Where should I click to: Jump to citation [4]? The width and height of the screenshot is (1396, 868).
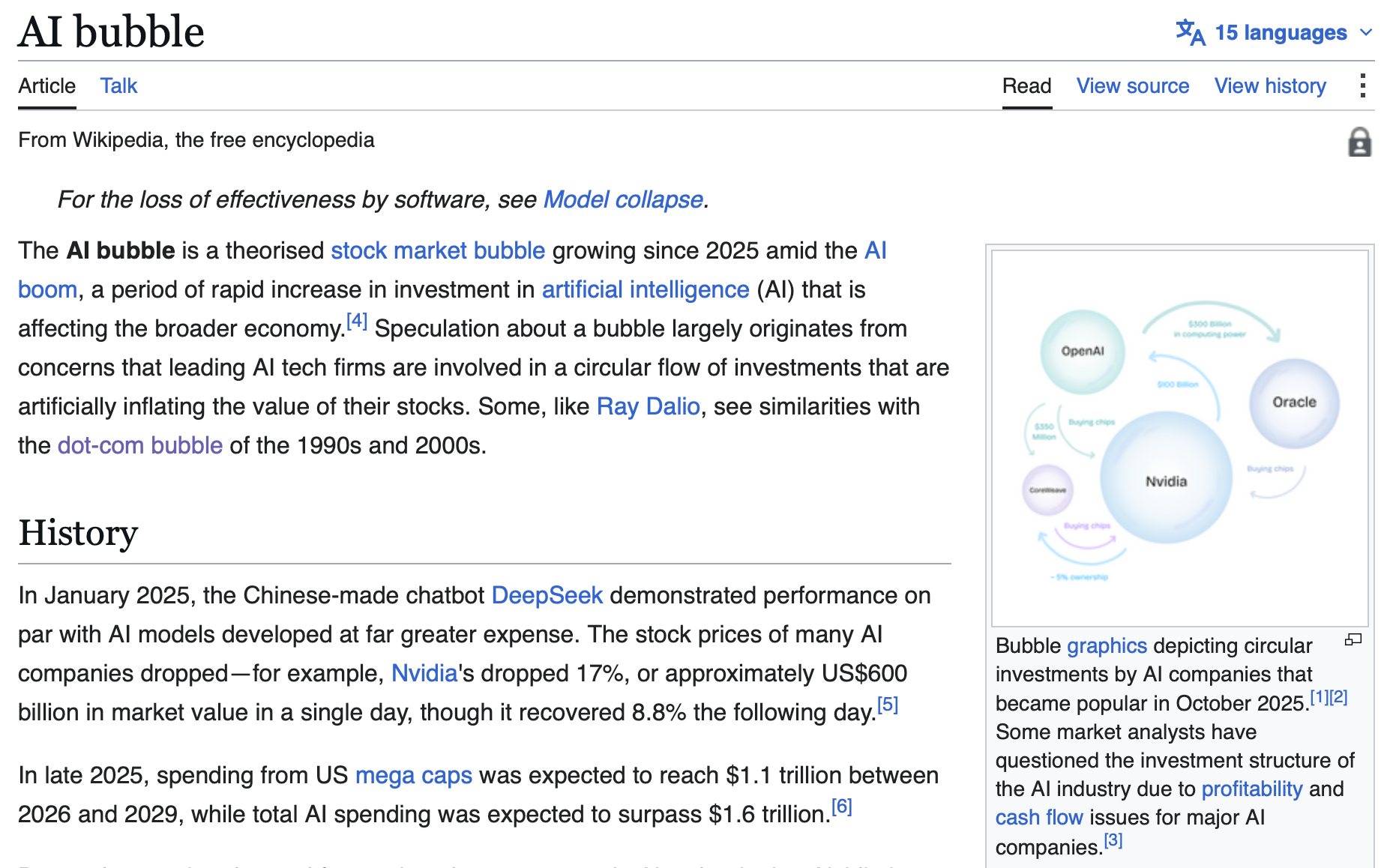click(357, 322)
